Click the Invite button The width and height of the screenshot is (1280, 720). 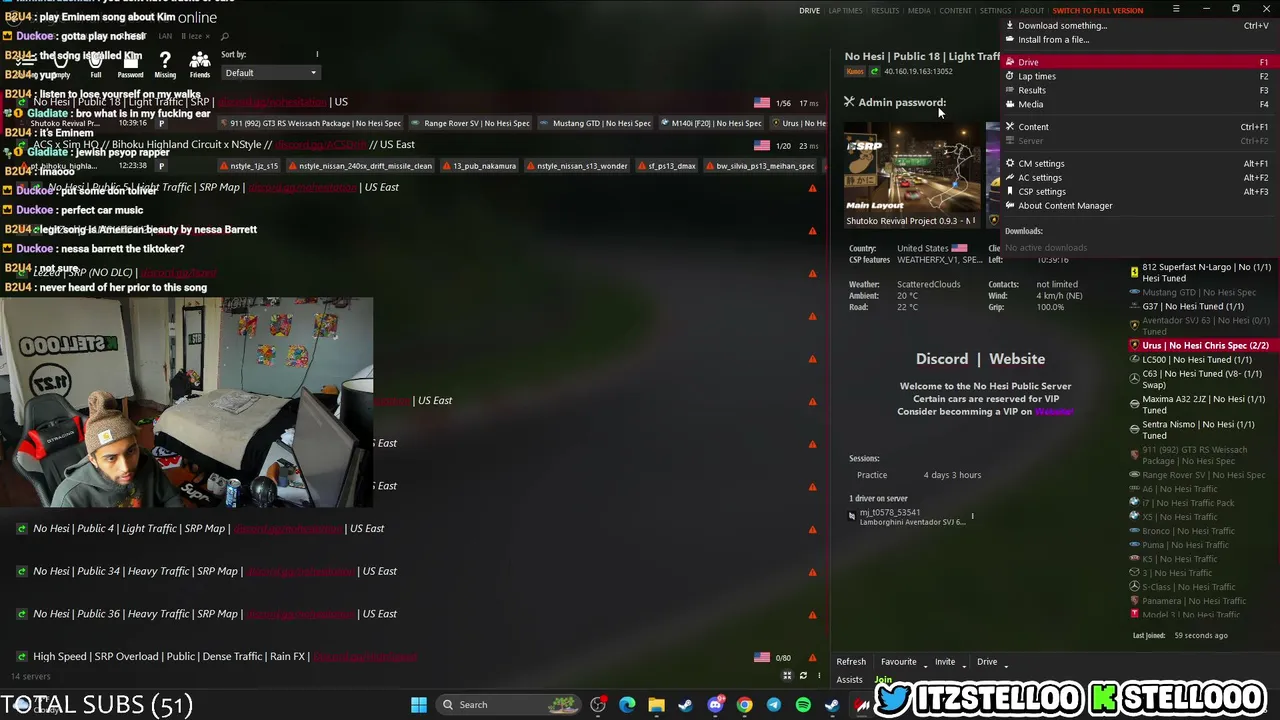pyautogui.click(x=945, y=662)
